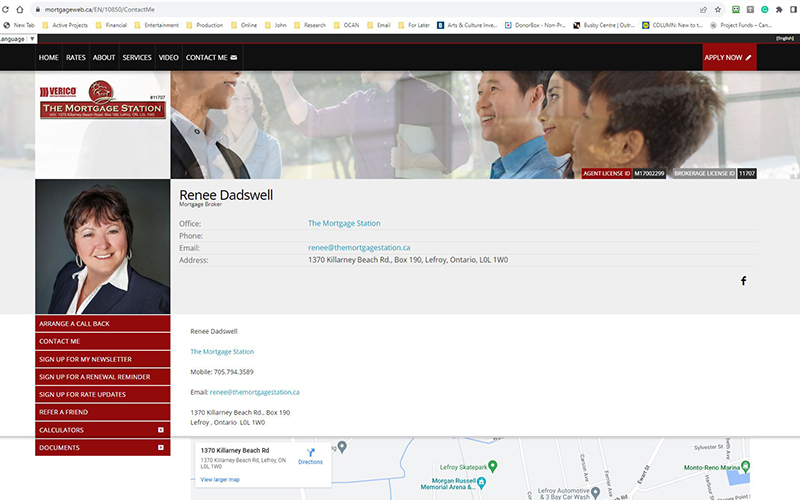Image resolution: width=800 pixels, height=500 pixels.
Task: Click Arrange a Call Back
Action: click(x=103, y=323)
